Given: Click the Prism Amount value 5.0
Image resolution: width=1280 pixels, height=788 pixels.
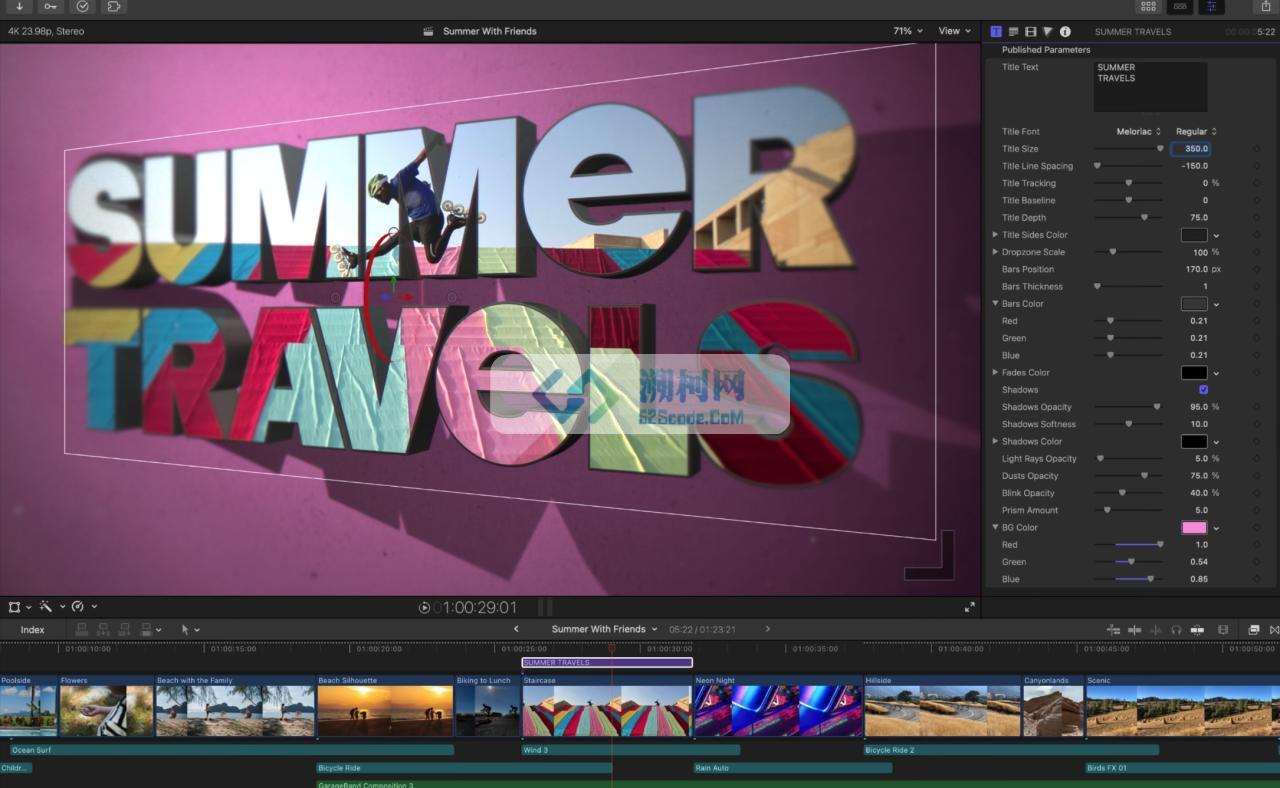Looking at the screenshot, I should click(x=1201, y=511).
